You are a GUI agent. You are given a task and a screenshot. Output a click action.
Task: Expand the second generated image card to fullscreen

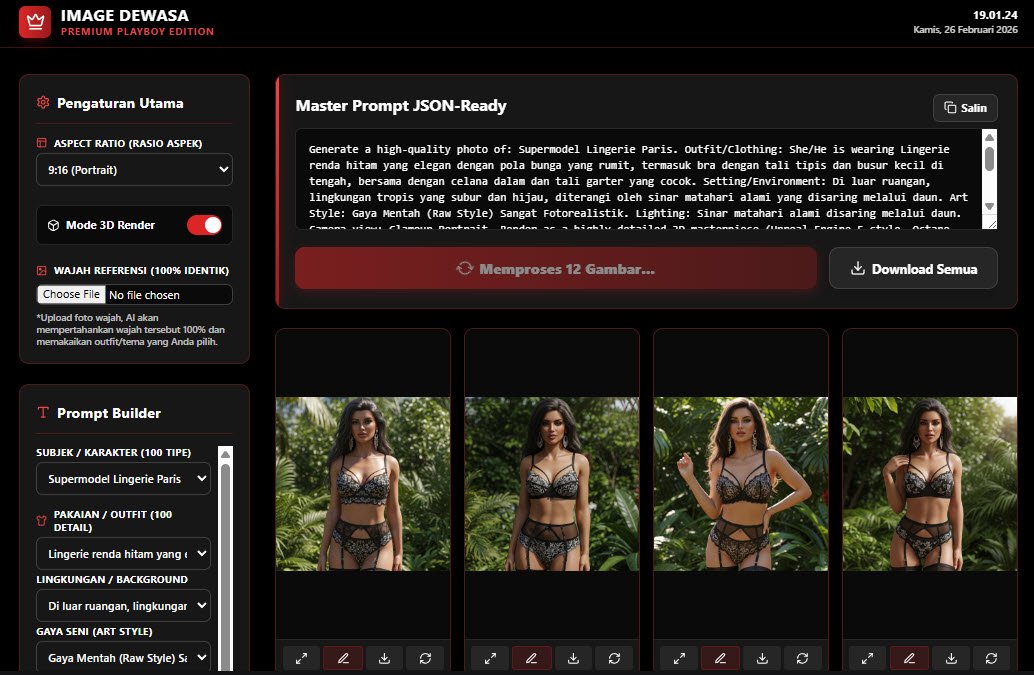tap(491, 658)
